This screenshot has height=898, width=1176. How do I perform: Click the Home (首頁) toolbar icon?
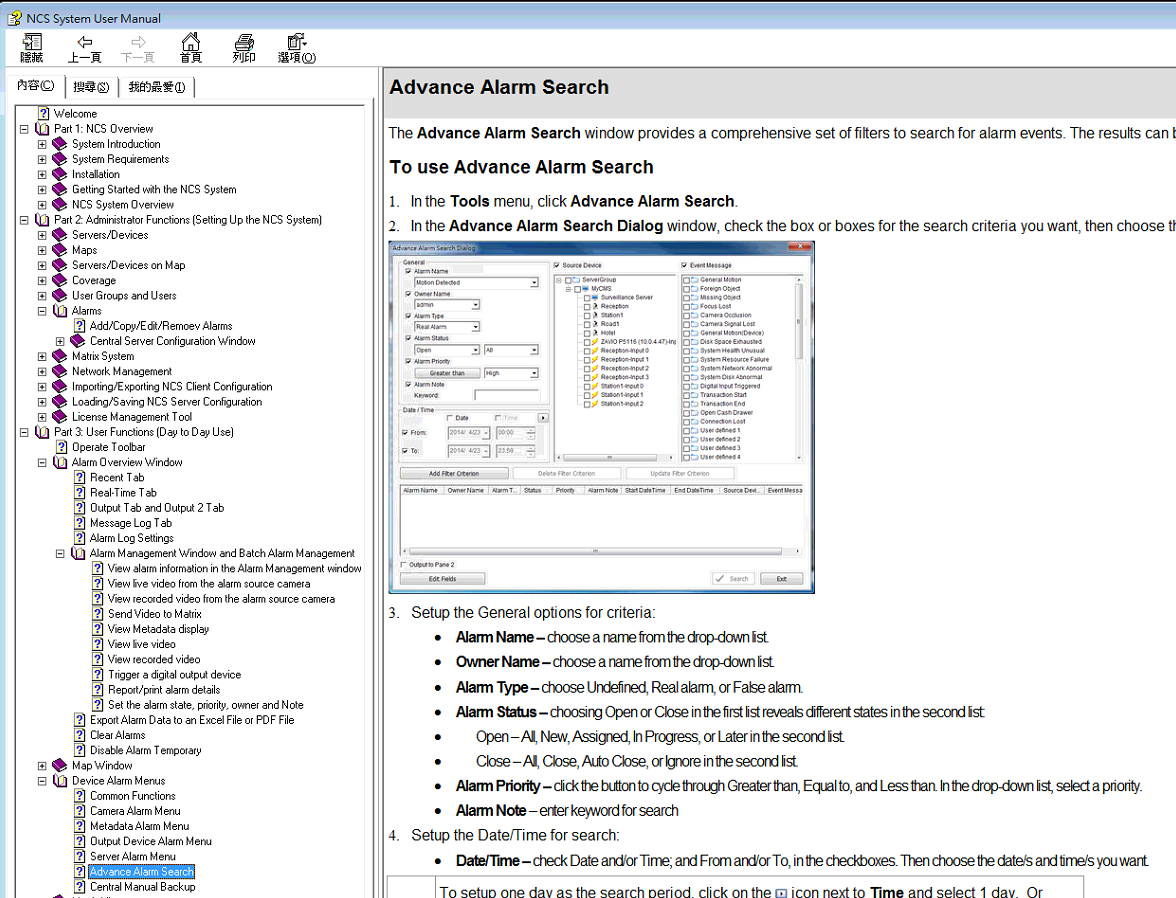point(190,47)
